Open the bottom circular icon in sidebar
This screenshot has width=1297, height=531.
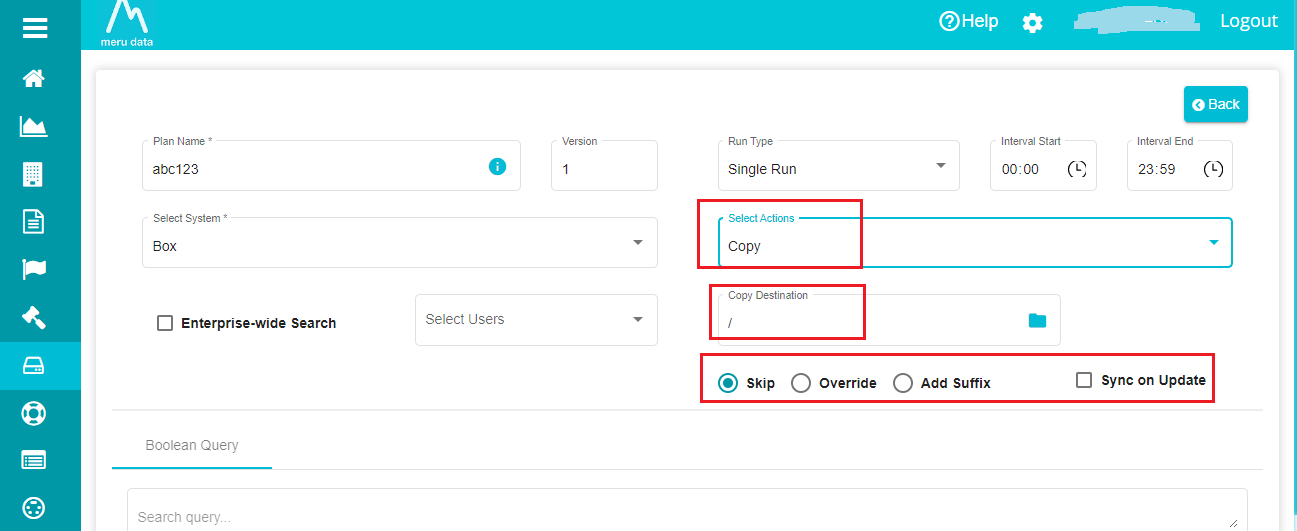coord(34,508)
